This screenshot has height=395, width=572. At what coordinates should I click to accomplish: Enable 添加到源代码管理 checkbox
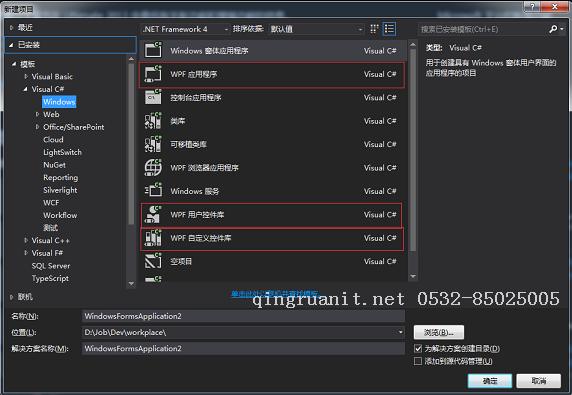418,361
